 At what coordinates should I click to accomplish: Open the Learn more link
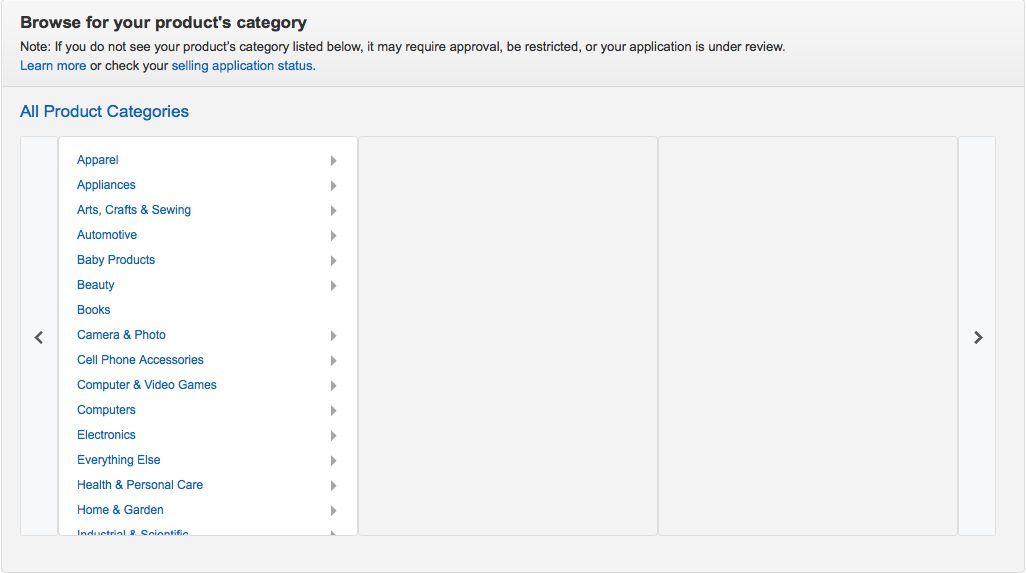53,65
